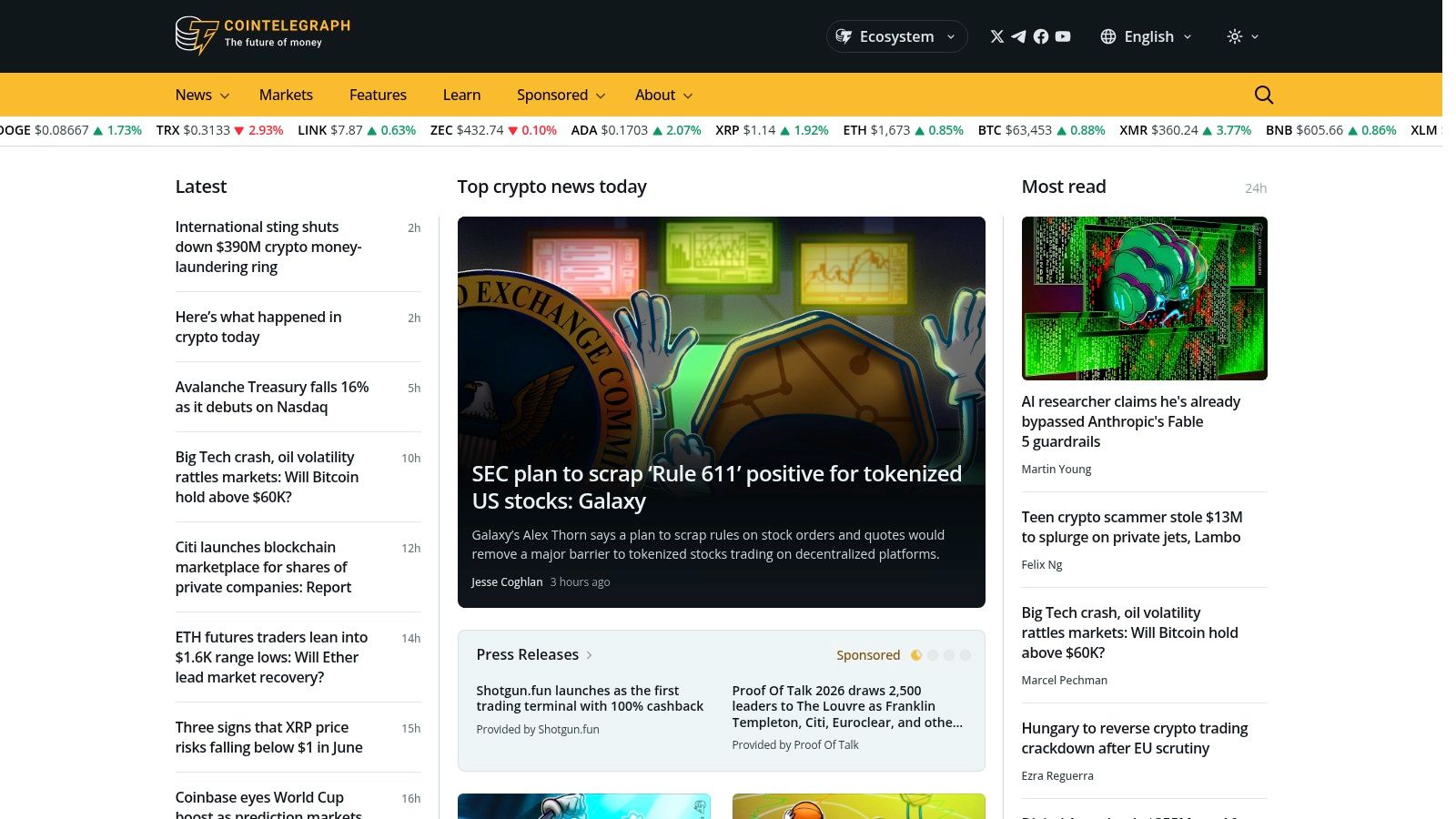Click the ZEC $432.74 ticker
The image size is (1456, 819).
tap(493, 130)
